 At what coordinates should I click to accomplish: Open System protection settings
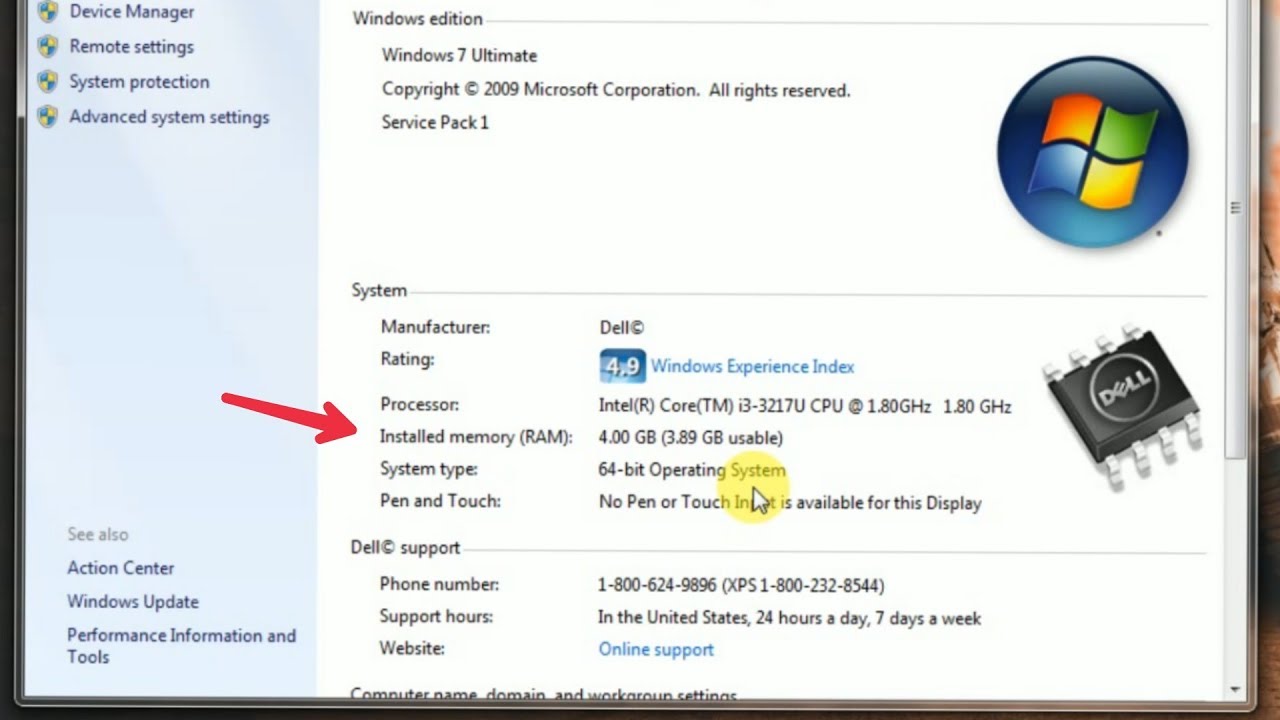click(x=139, y=81)
